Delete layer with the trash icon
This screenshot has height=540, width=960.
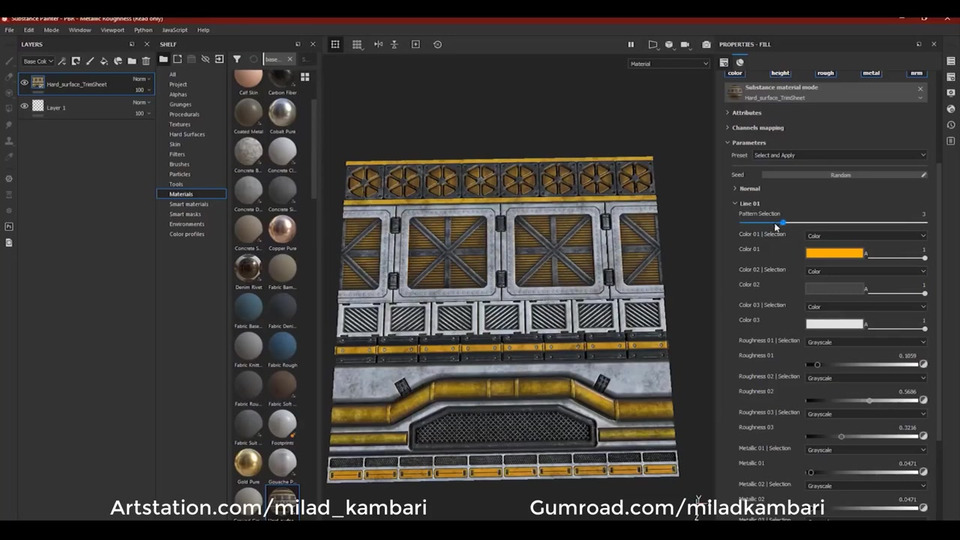(146, 61)
